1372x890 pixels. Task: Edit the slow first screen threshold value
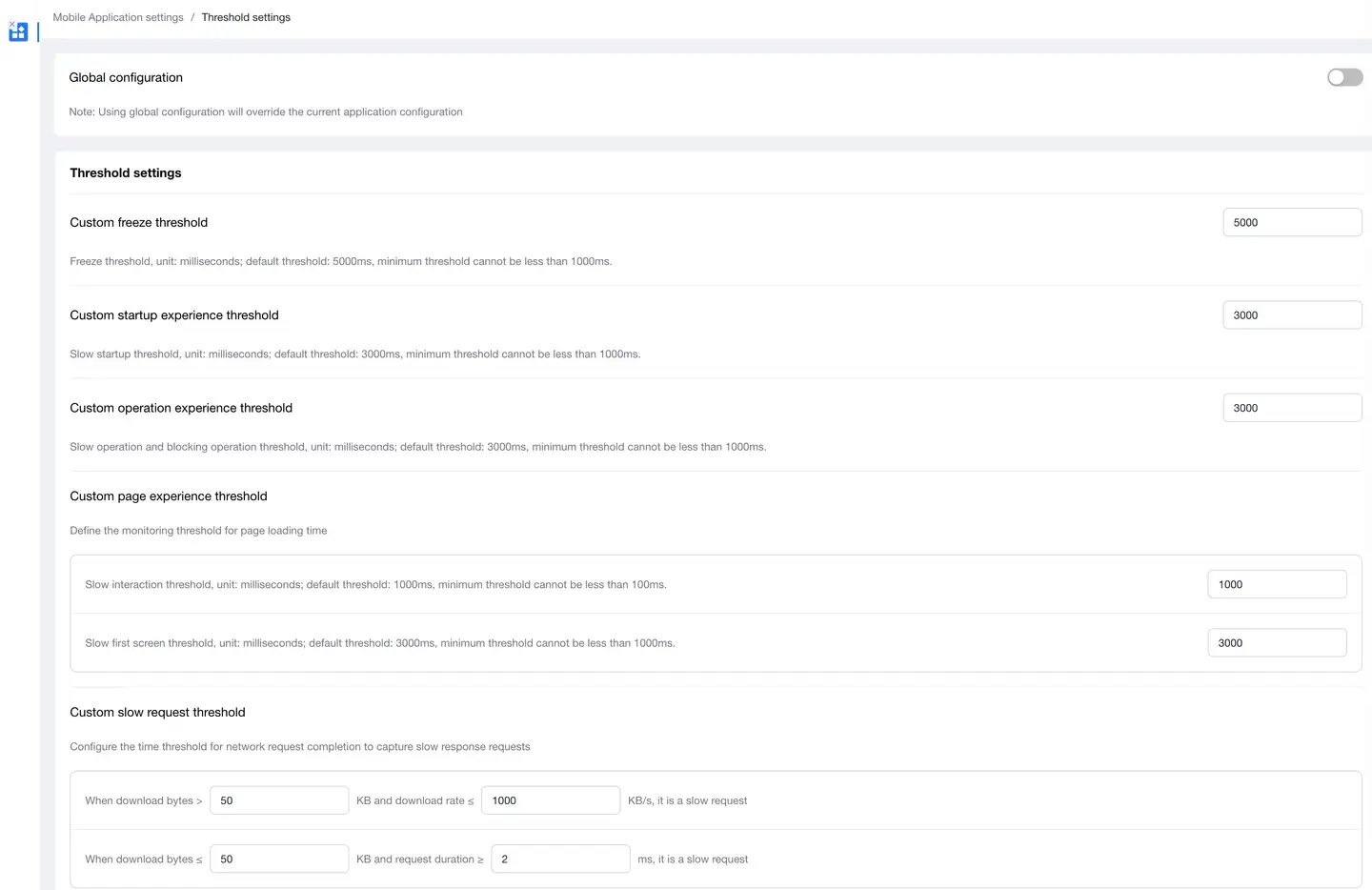point(1276,643)
